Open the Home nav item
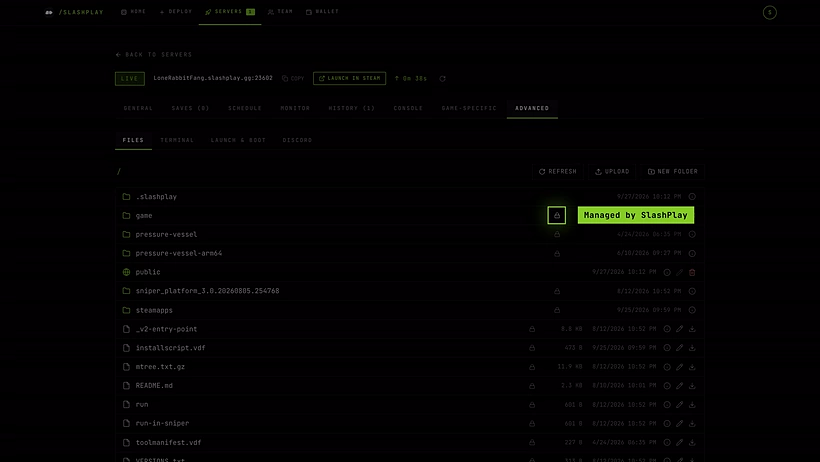Screen dimensions: 820x462 133,12
